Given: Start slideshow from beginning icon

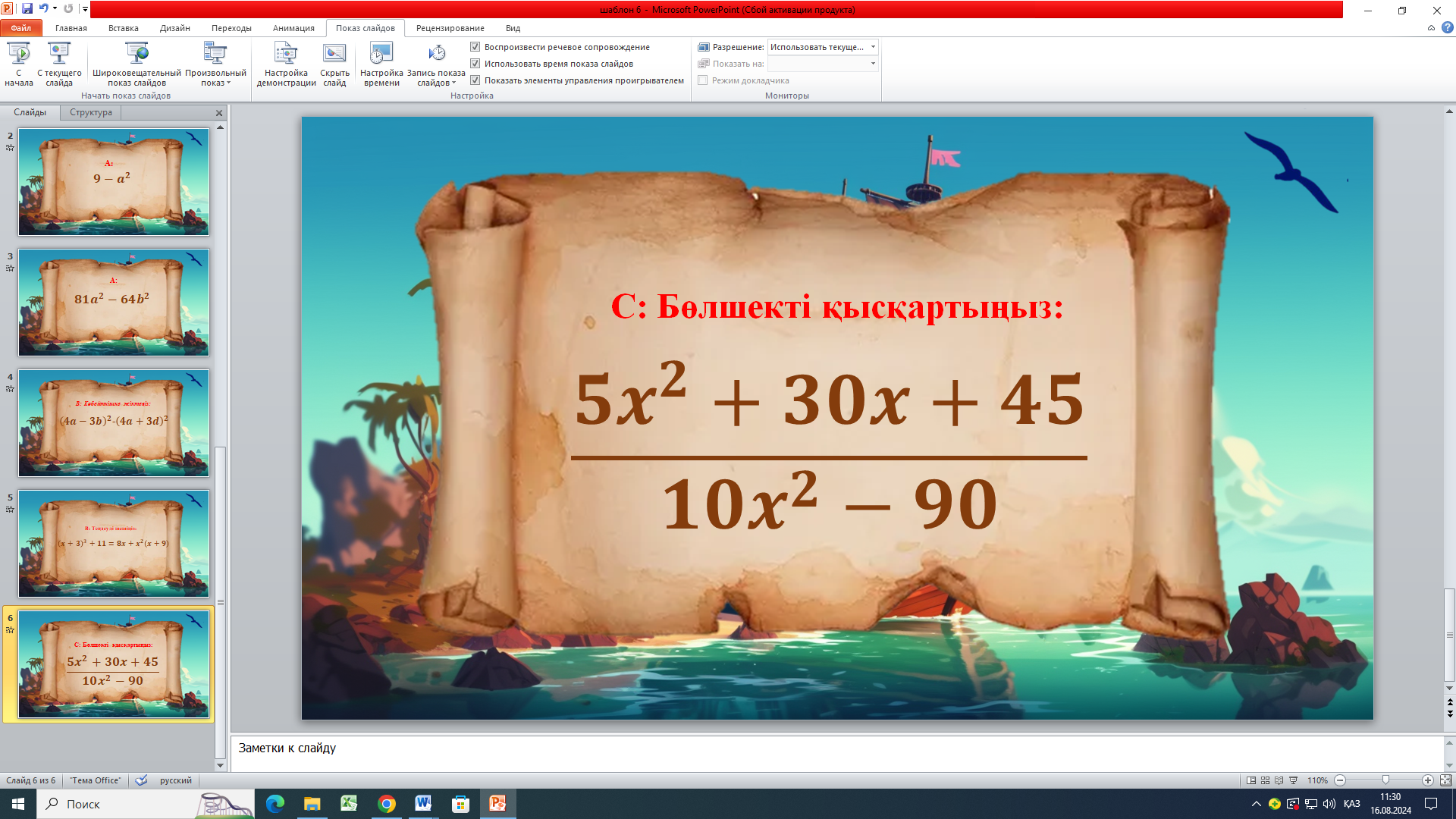Looking at the screenshot, I should click(x=19, y=54).
